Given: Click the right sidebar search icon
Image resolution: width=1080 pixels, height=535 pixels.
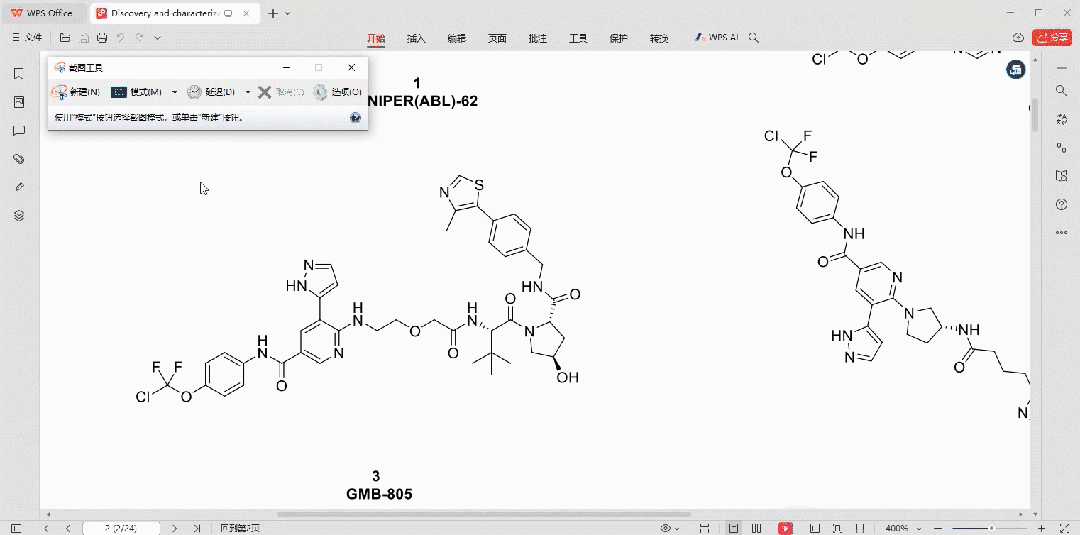Looking at the screenshot, I should (1061, 90).
